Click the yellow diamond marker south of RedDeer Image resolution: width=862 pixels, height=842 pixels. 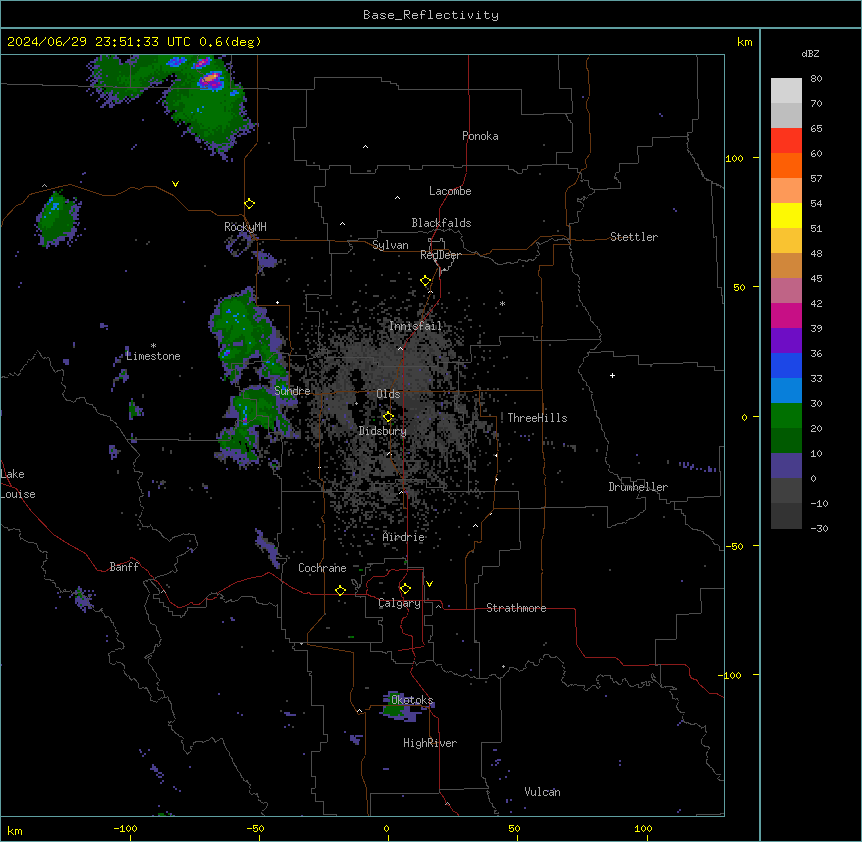(426, 281)
